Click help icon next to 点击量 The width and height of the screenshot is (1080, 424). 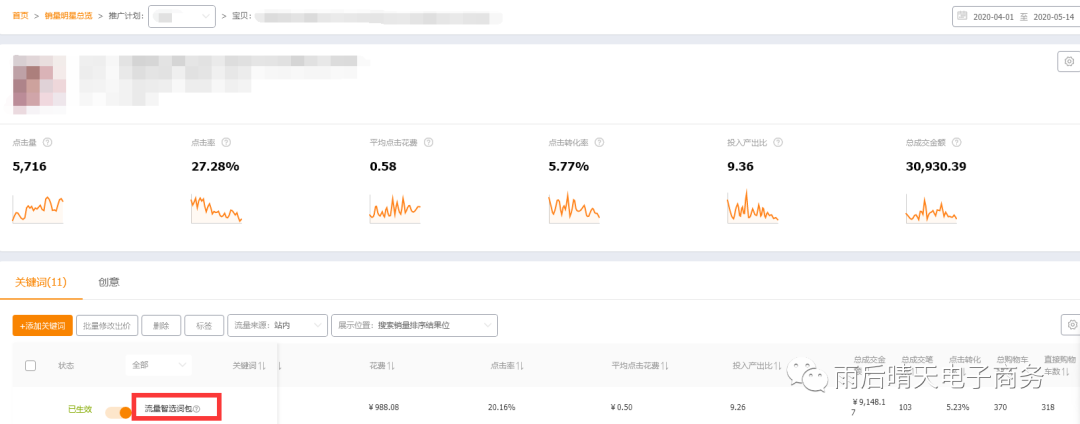(x=48, y=142)
